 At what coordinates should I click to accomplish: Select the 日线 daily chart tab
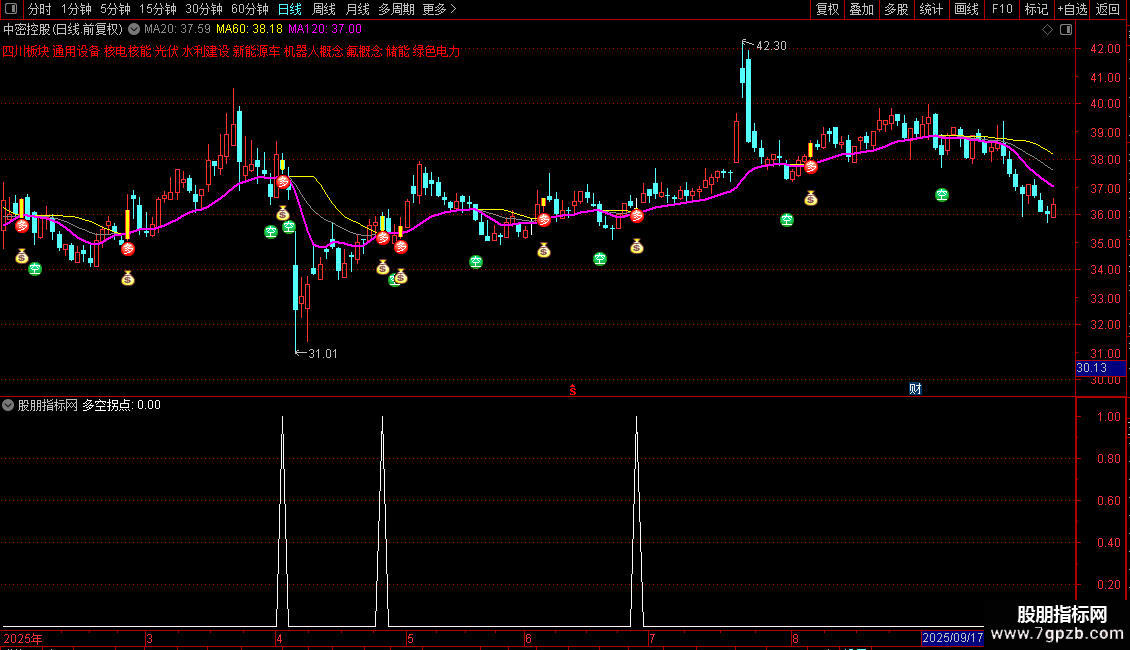[x=290, y=9]
